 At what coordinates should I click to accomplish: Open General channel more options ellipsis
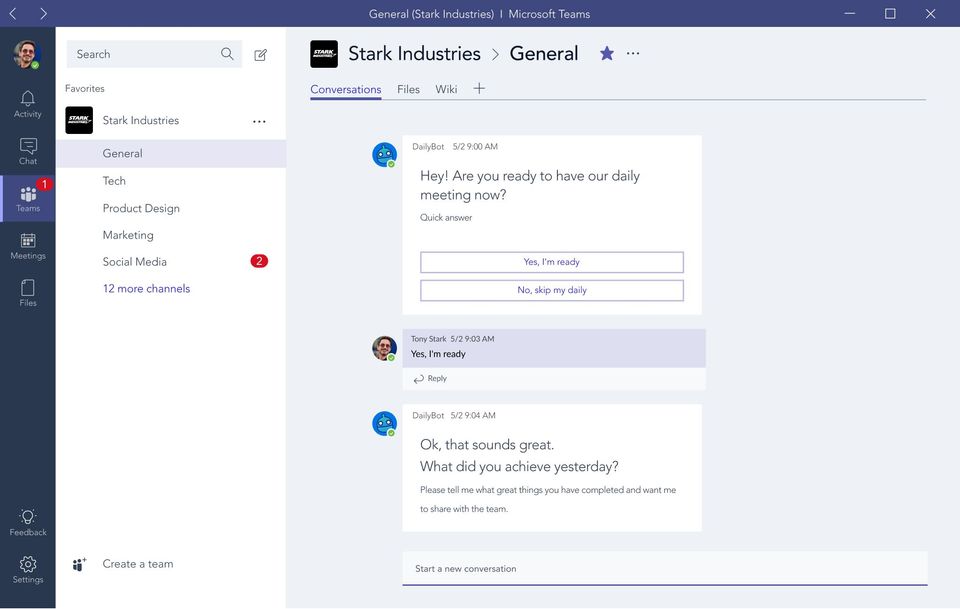[633, 54]
